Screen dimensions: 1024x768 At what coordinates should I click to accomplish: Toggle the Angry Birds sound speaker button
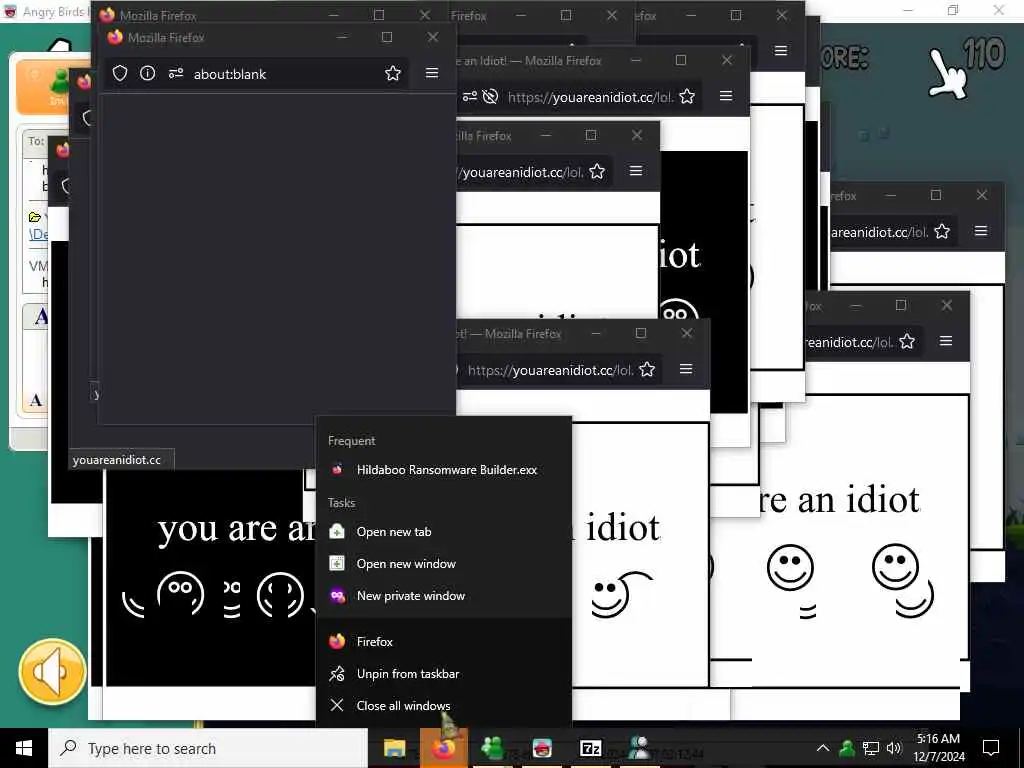(52, 672)
